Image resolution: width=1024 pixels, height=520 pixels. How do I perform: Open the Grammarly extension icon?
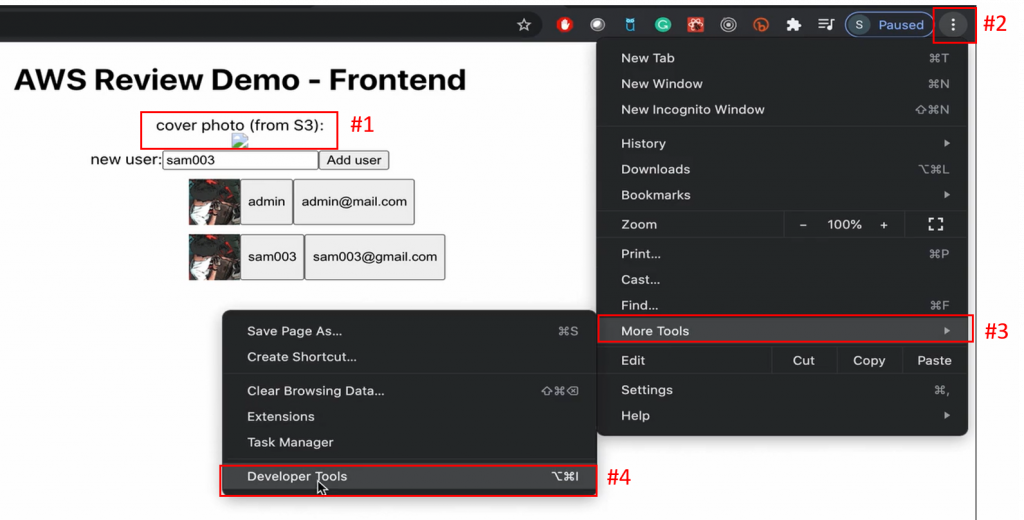[663, 25]
